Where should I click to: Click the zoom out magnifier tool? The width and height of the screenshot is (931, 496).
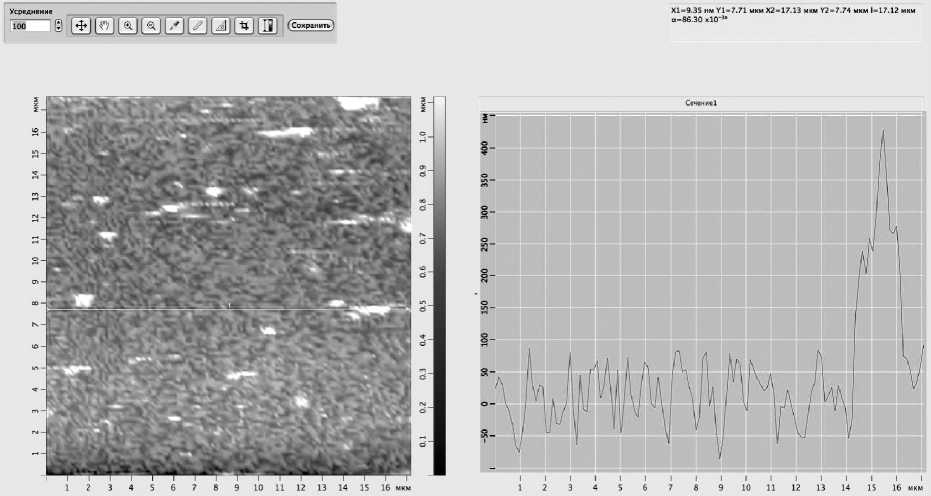[x=150, y=25]
